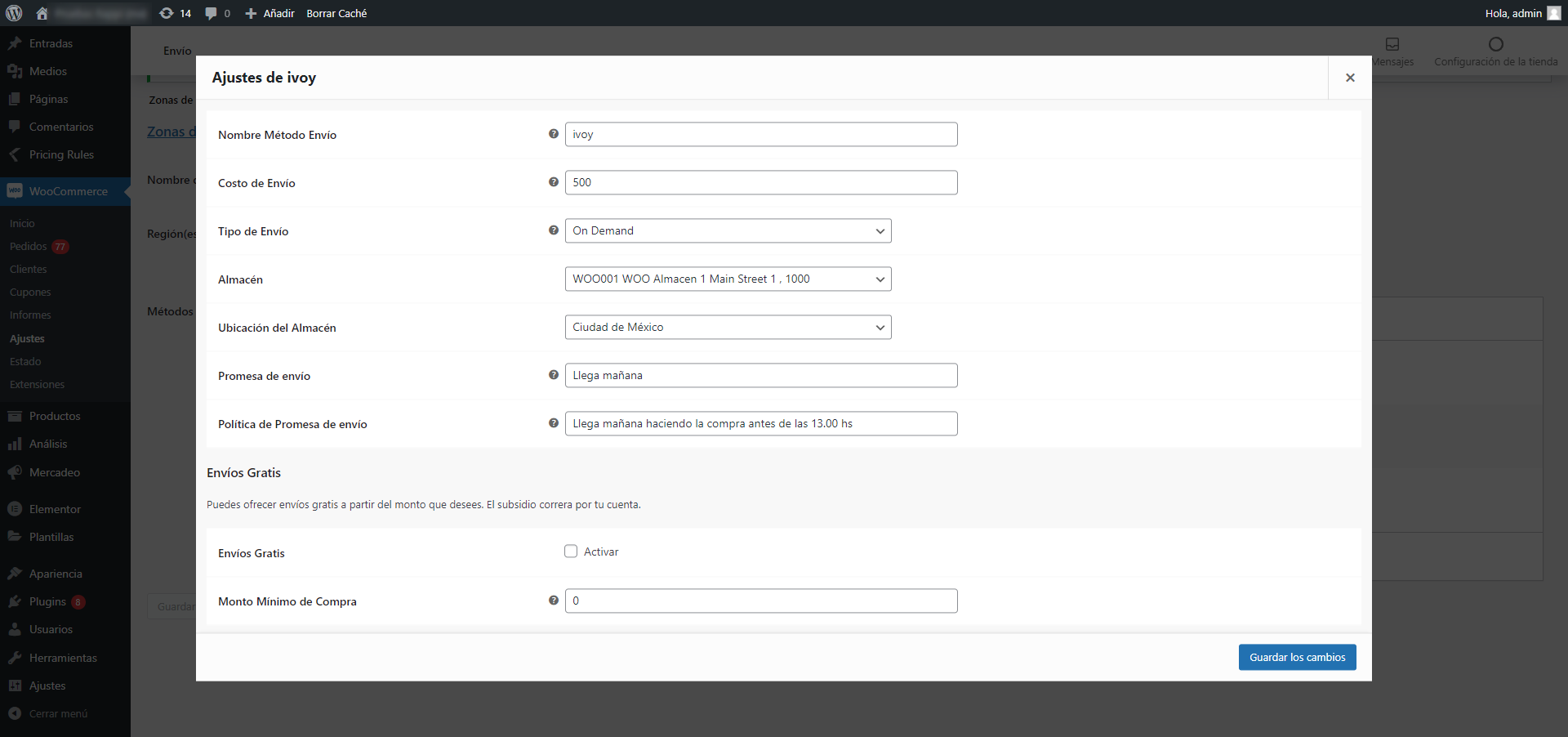Focus the Promesa de envío field

click(761, 375)
